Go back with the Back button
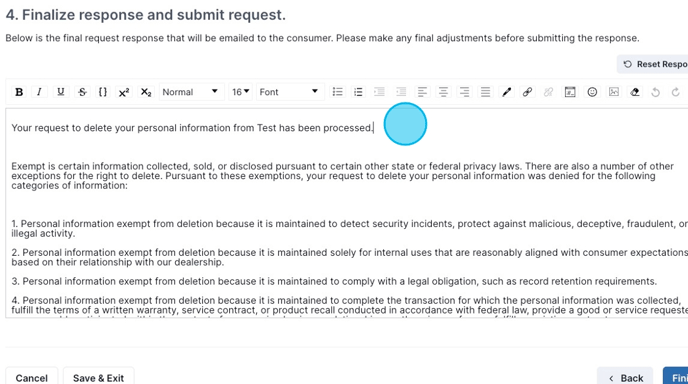 625,377
